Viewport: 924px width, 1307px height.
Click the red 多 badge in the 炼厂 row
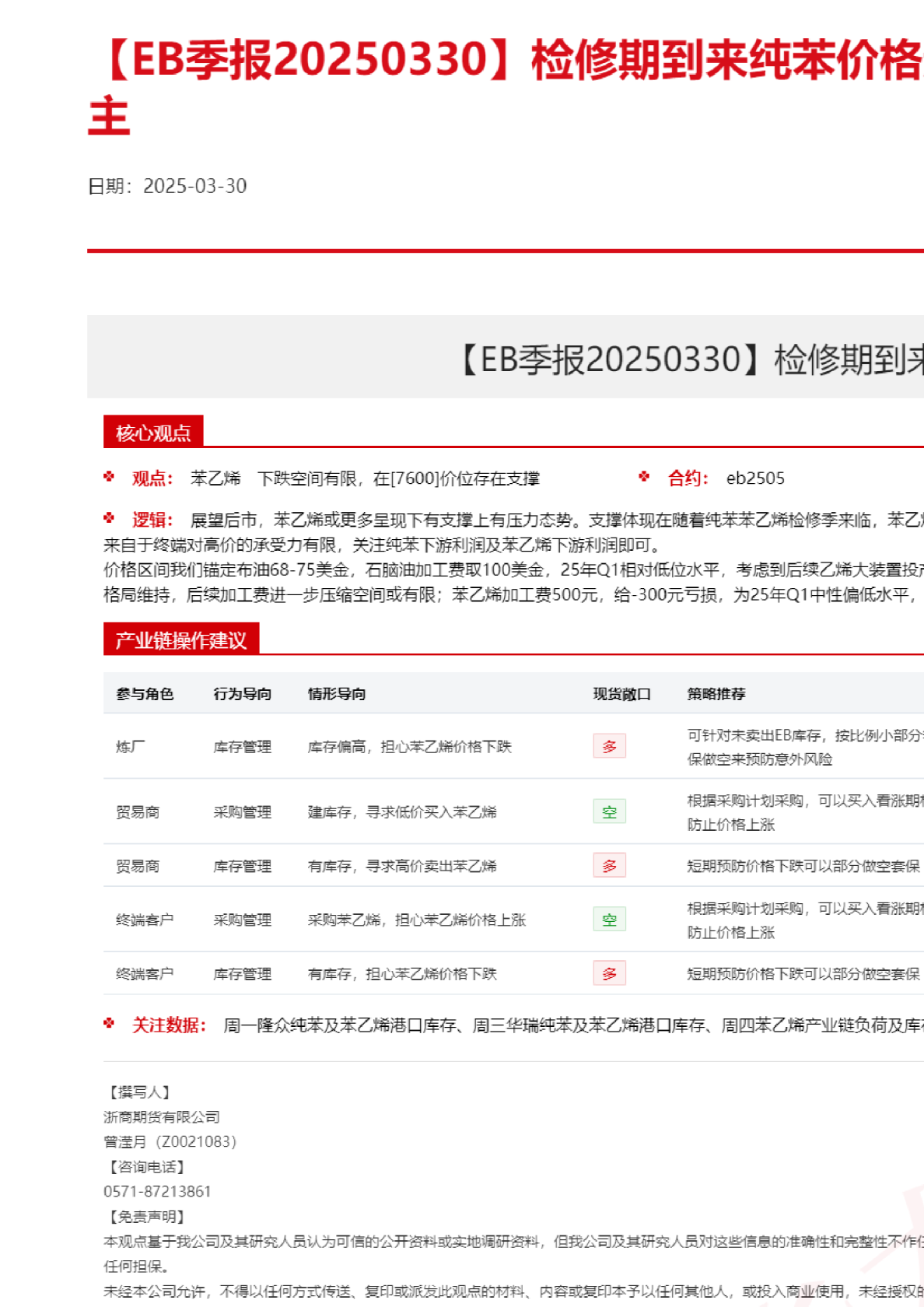(609, 746)
